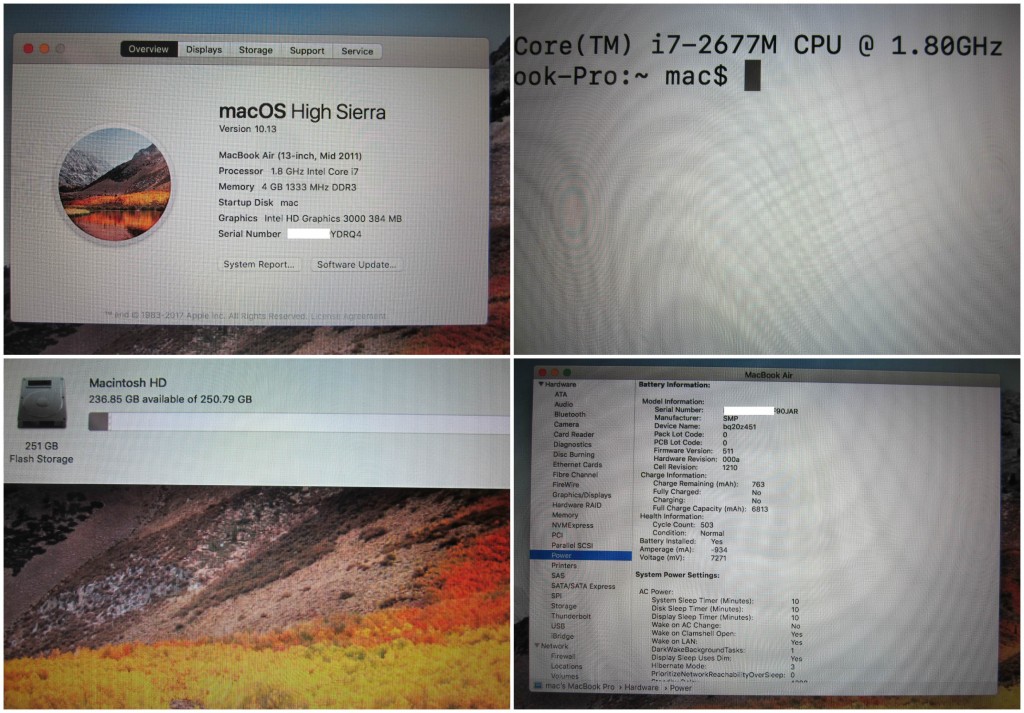Select Memory in the System Information sidebar

click(x=565, y=515)
